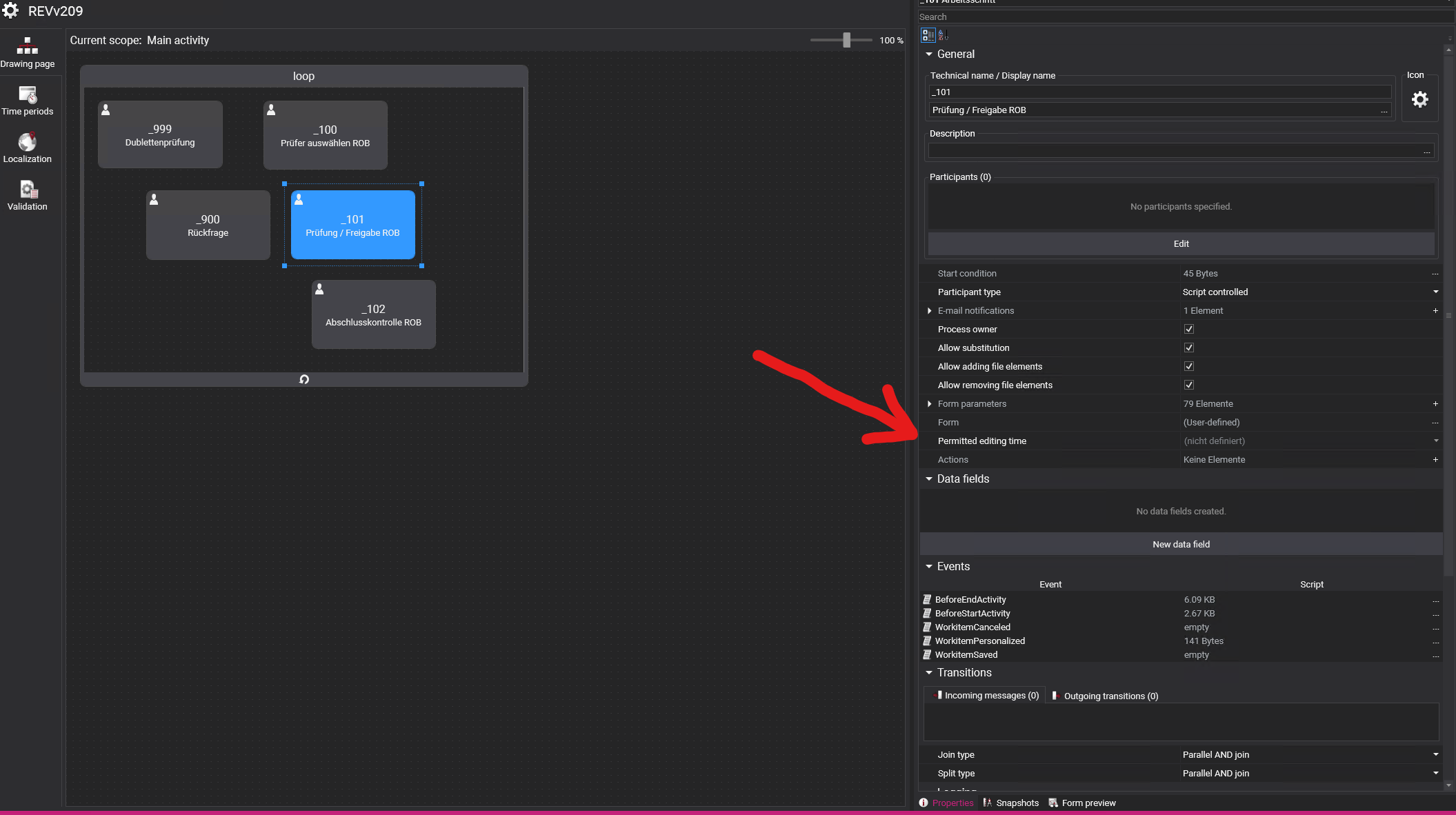The height and width of the screenshot is (815, 1456).
Task: Add a new Action element
Action: pos(1435,460)
